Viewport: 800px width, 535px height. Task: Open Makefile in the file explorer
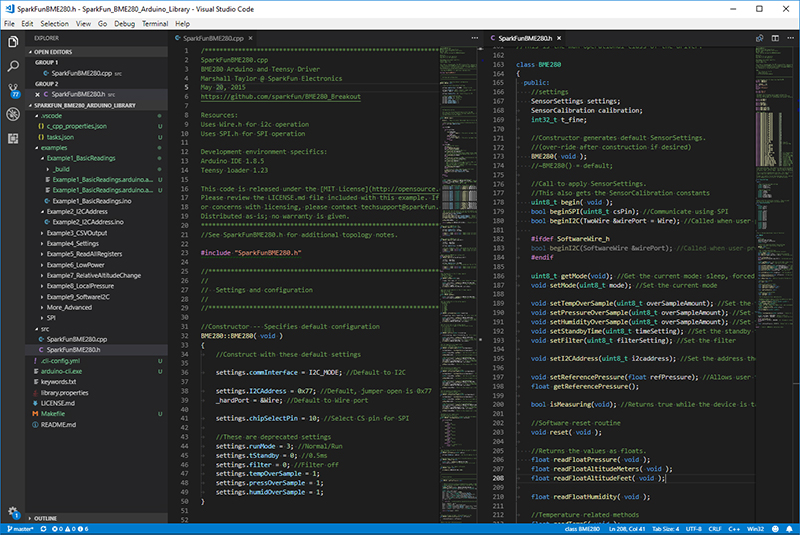(x=53, y=412)
